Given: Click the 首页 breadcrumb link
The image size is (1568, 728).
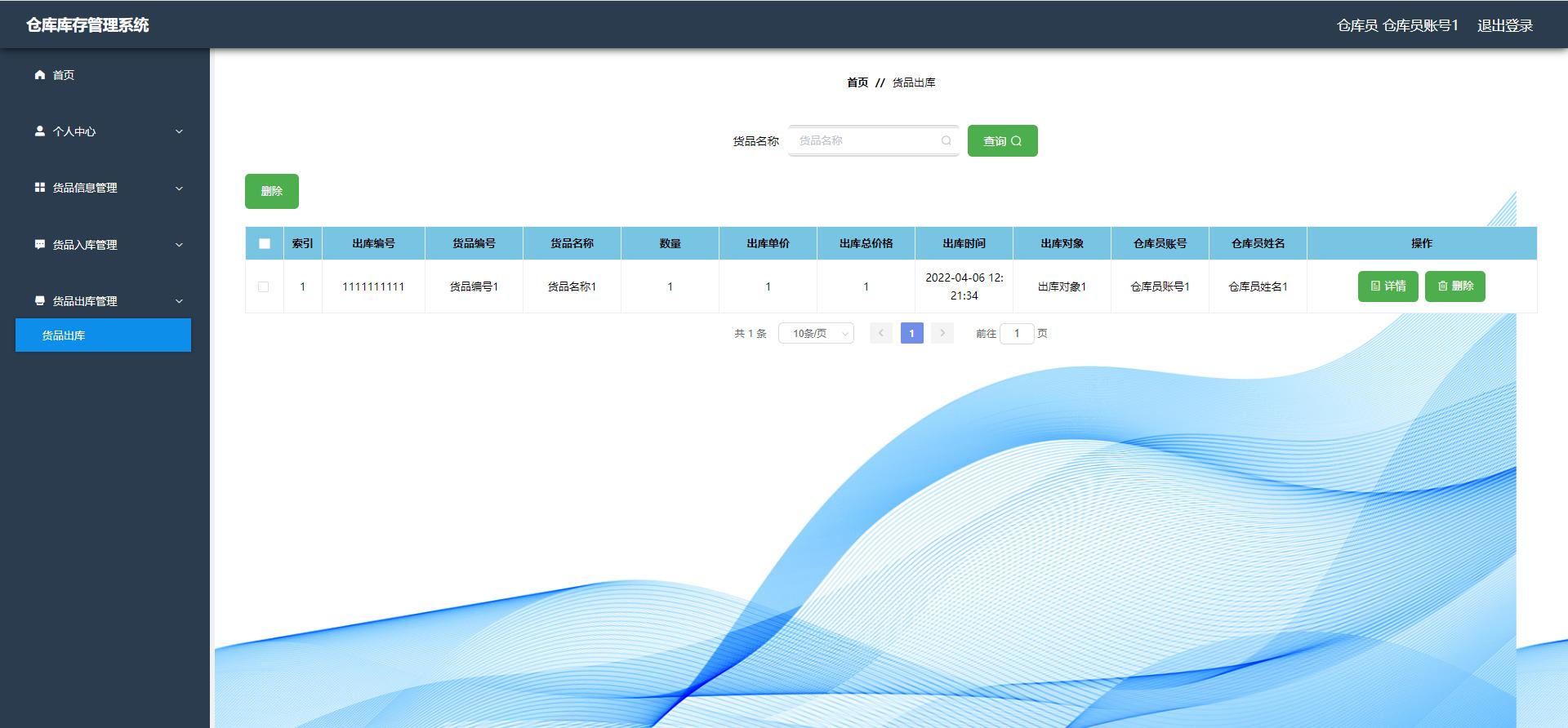Looking at the screenshot, I should coord(857,82).
